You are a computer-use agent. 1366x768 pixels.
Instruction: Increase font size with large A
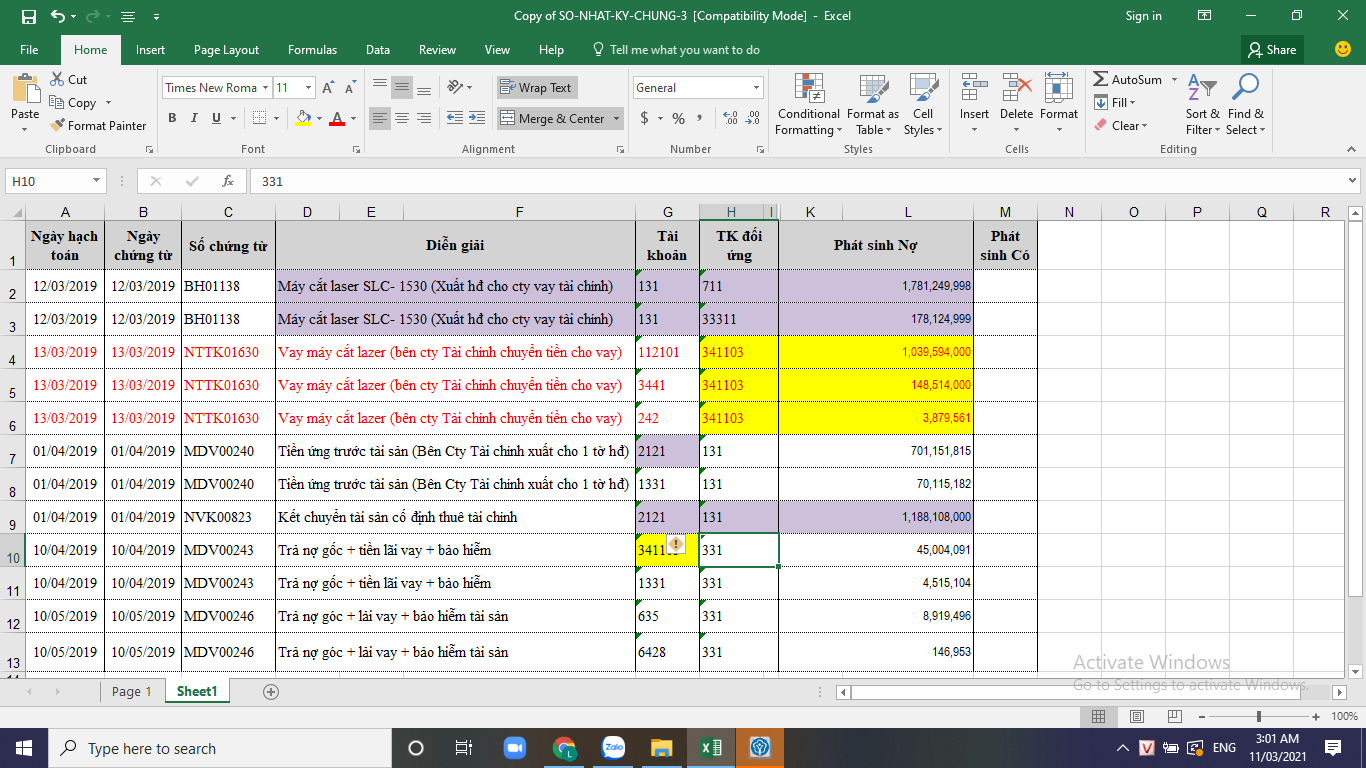tap(329, 88)
